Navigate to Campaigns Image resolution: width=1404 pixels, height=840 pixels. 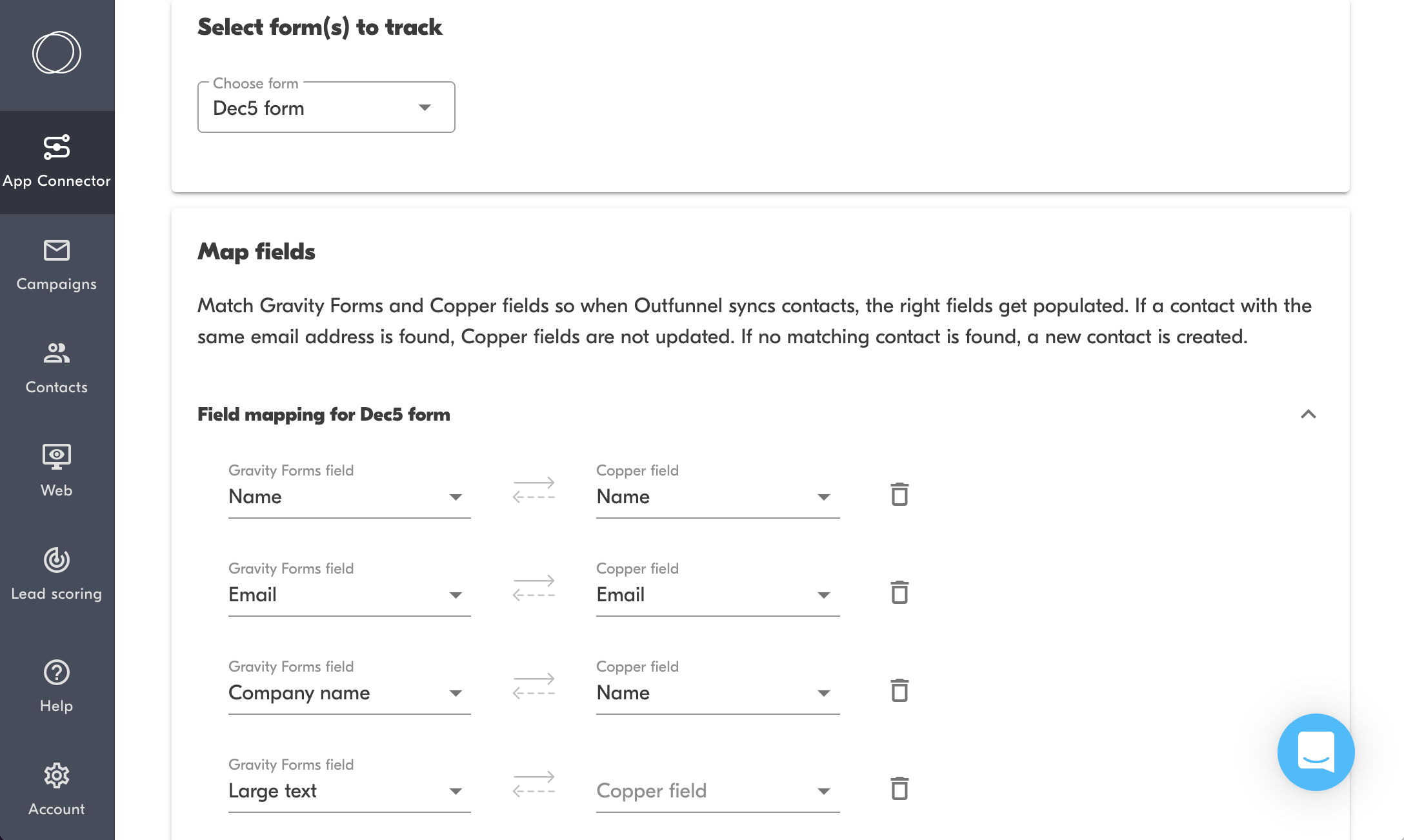57,265
